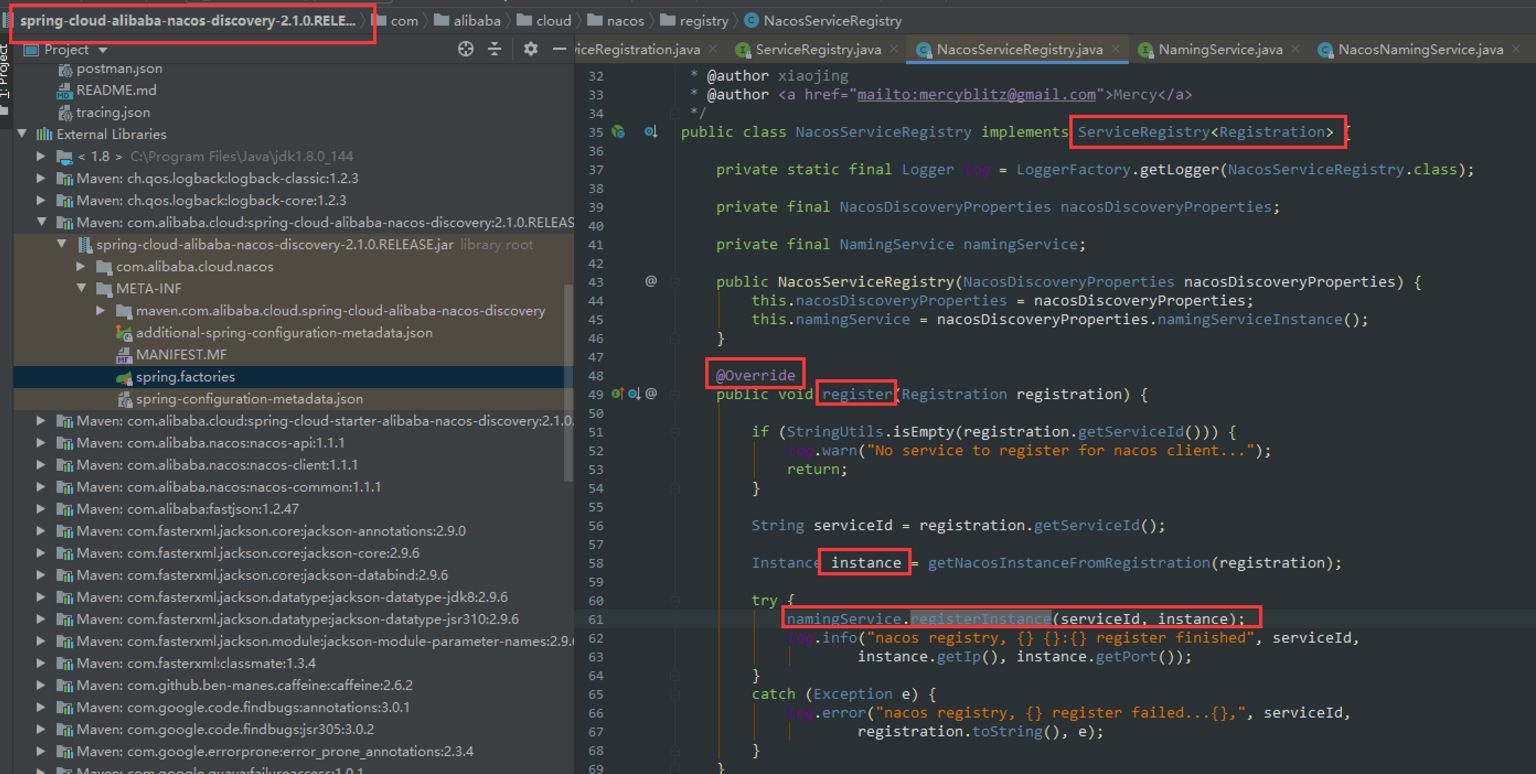The height and width of the screenshot is (774, 1536).
Task: Fold the constructor at line 43
Action: [x=676, y=281]
